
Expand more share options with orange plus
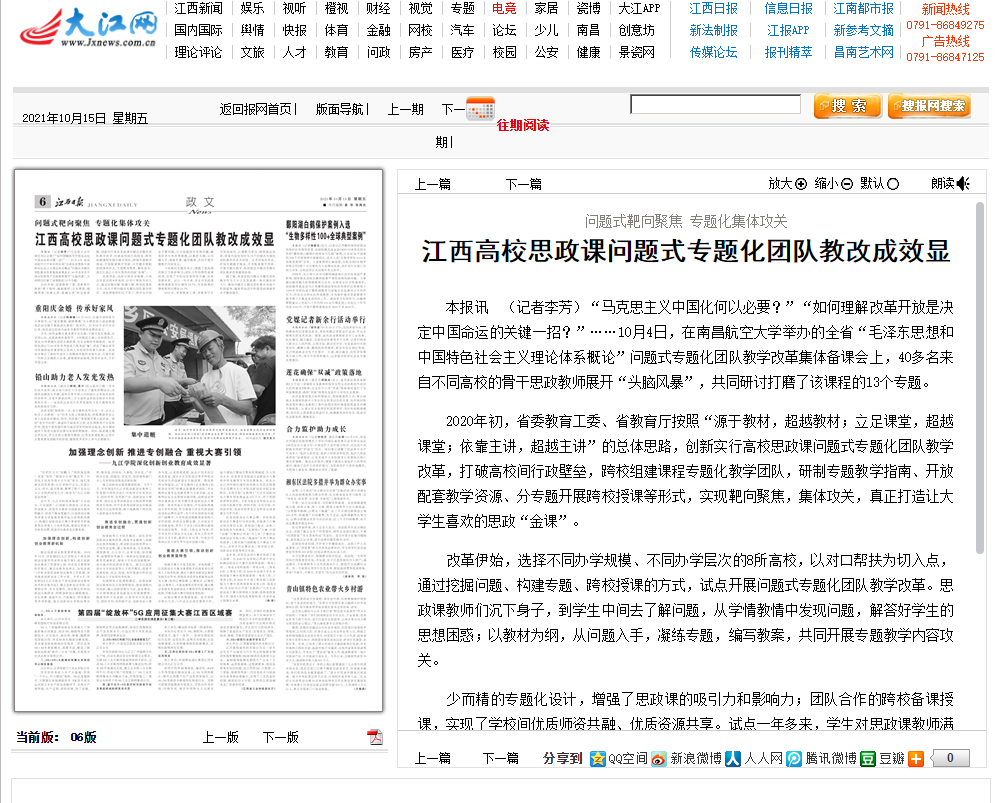pyautogui.click(x=916, y=759)
